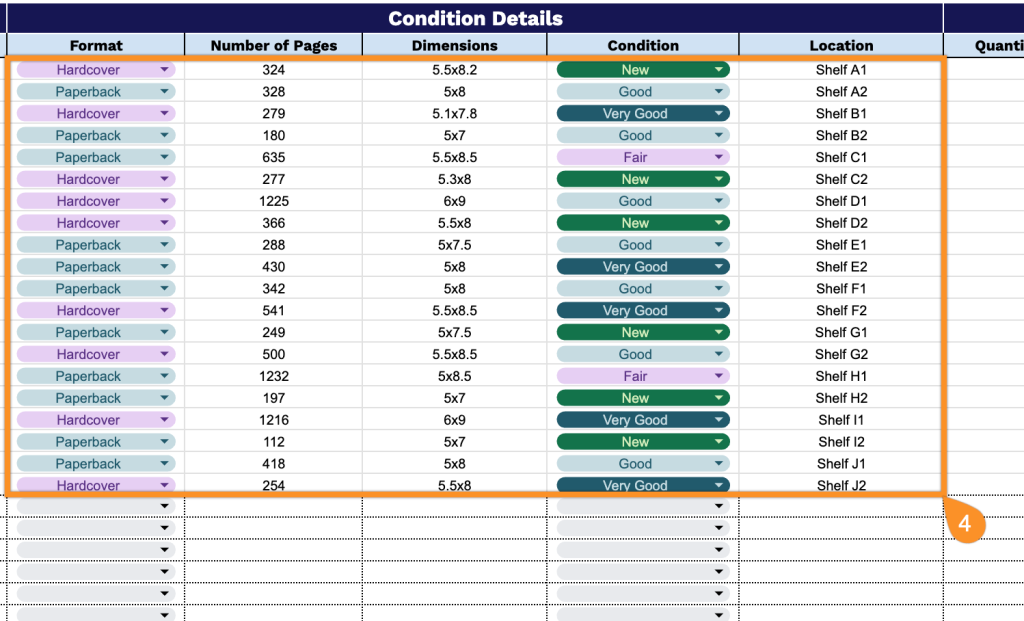Click the Dimensions column header

pyautogui.click(x=454, y=45)
